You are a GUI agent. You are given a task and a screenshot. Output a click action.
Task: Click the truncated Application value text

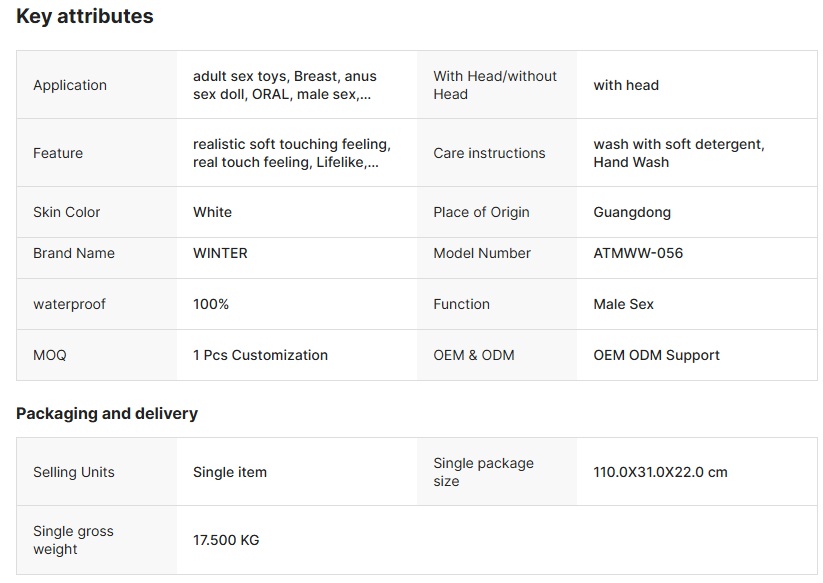pos(284,85)
